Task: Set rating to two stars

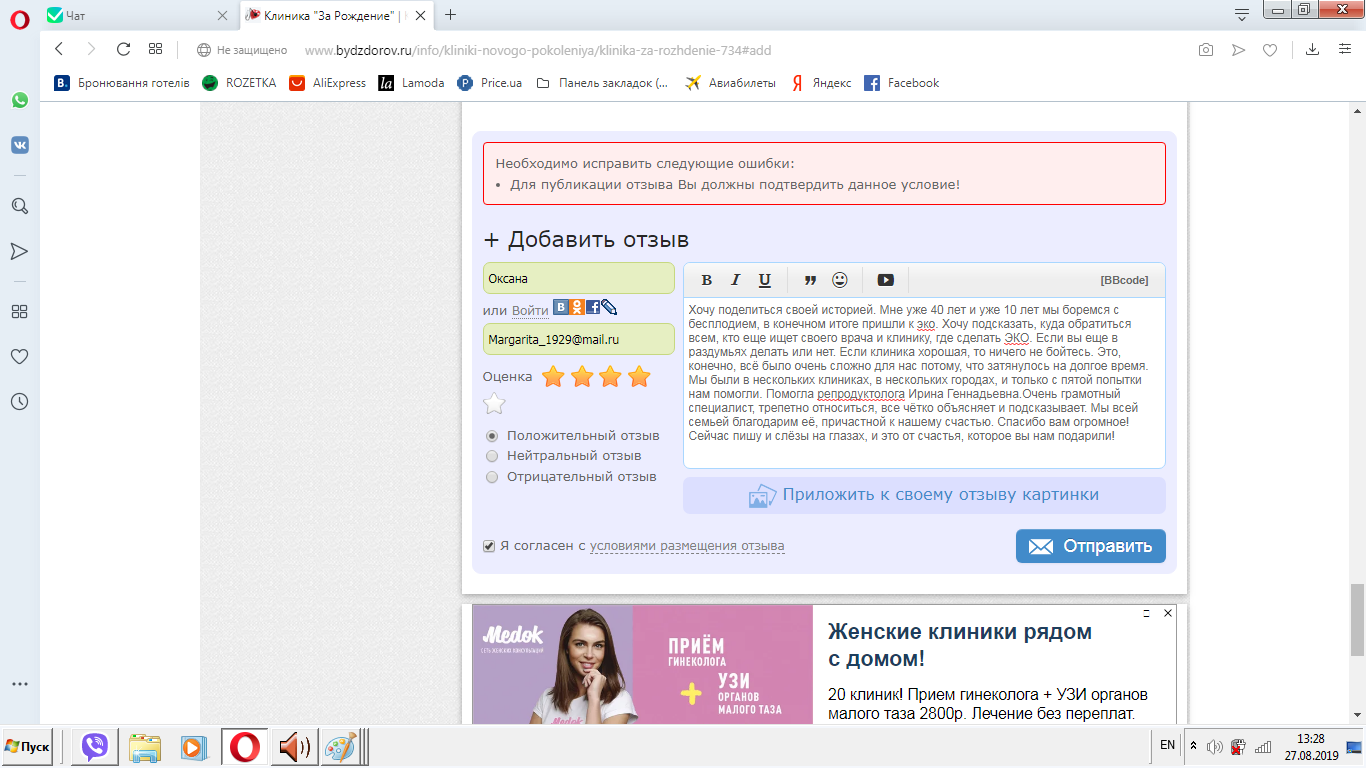Action: coord(582,377)
